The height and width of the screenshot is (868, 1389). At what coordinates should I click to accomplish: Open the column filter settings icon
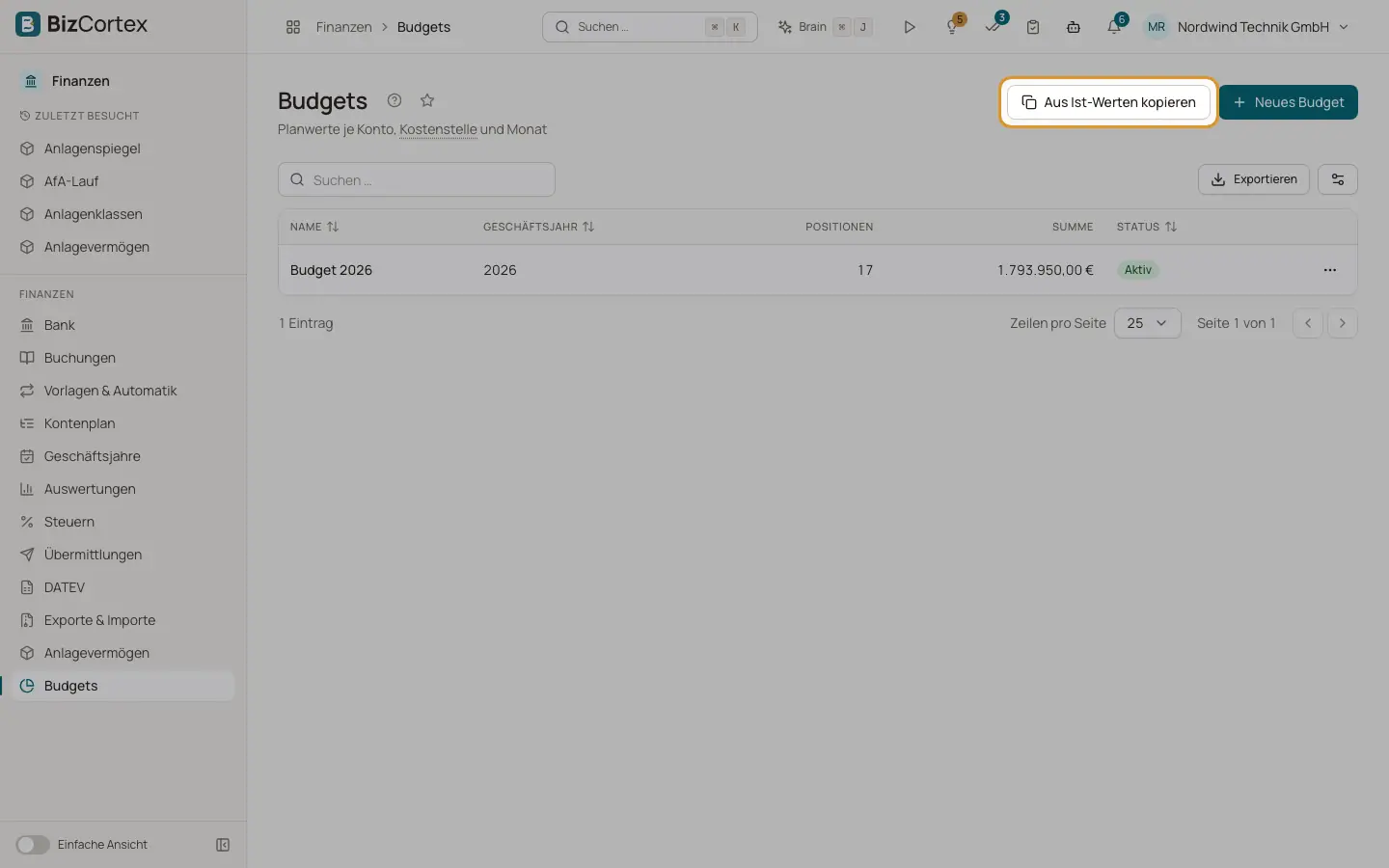[x=1338, y=179]
